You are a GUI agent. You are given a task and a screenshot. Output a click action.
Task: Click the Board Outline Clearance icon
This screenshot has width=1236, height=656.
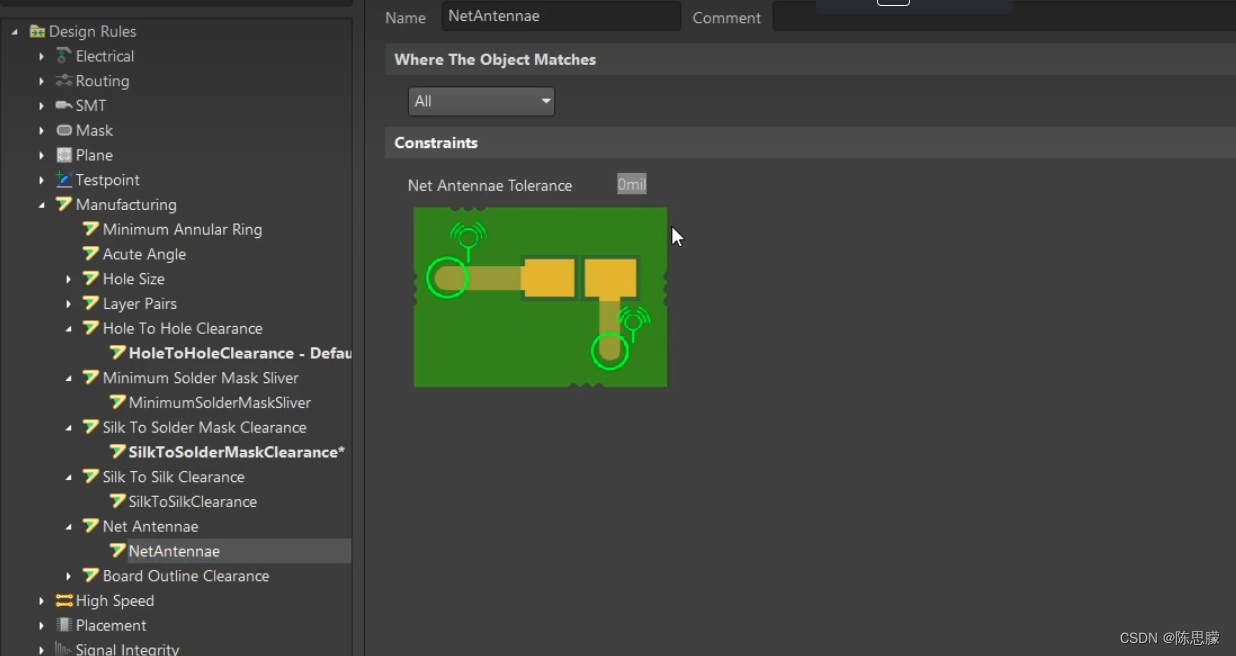coord(91,576)
